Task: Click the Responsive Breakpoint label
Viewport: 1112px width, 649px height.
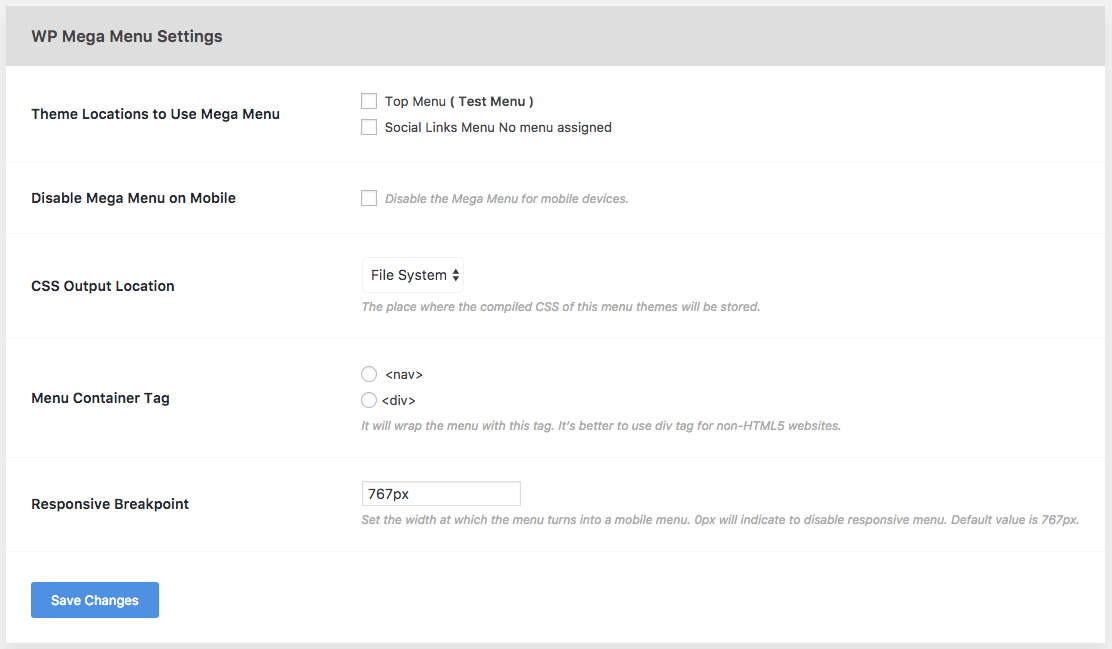Action: [110, 504]
